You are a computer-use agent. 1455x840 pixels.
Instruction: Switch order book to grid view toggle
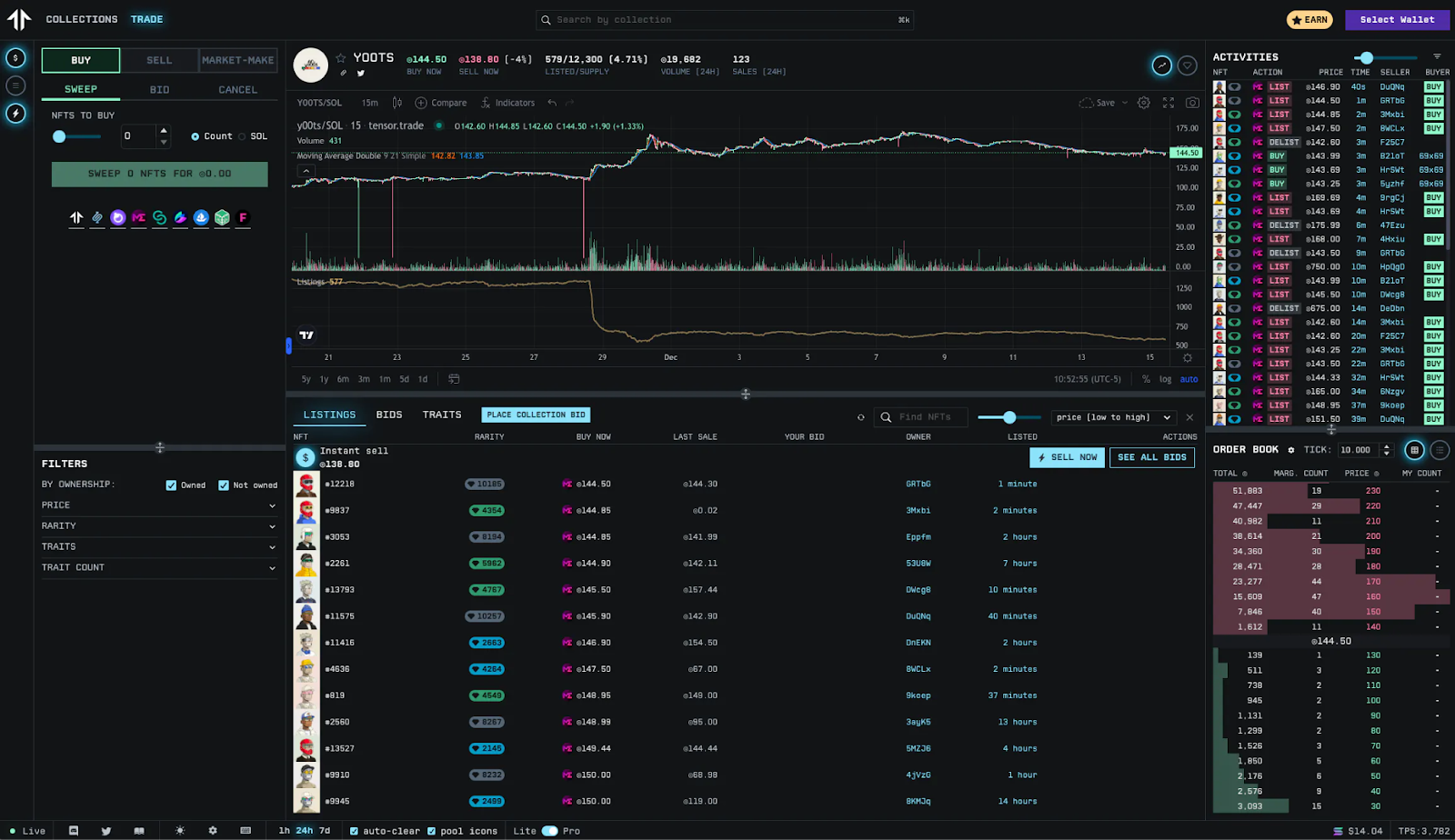point(1414,450)
